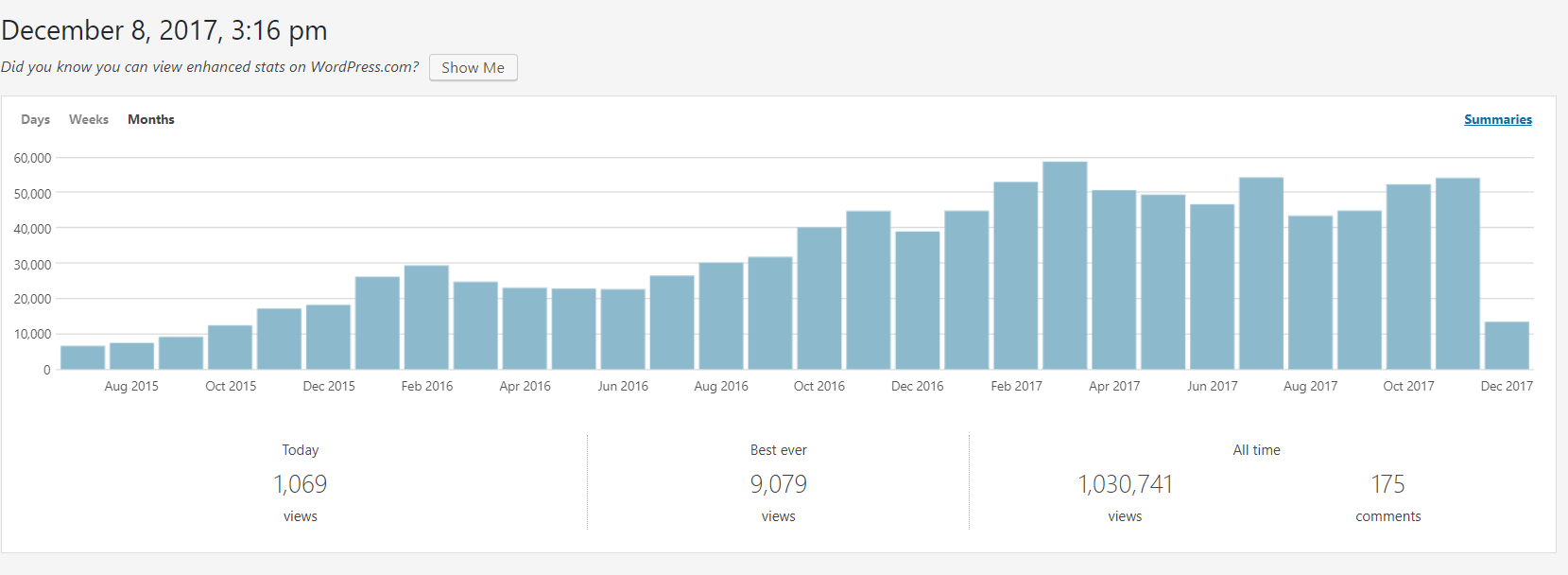1568x575 pixels.
Task: Click the 'Best ever' heading
Action: 779,450
